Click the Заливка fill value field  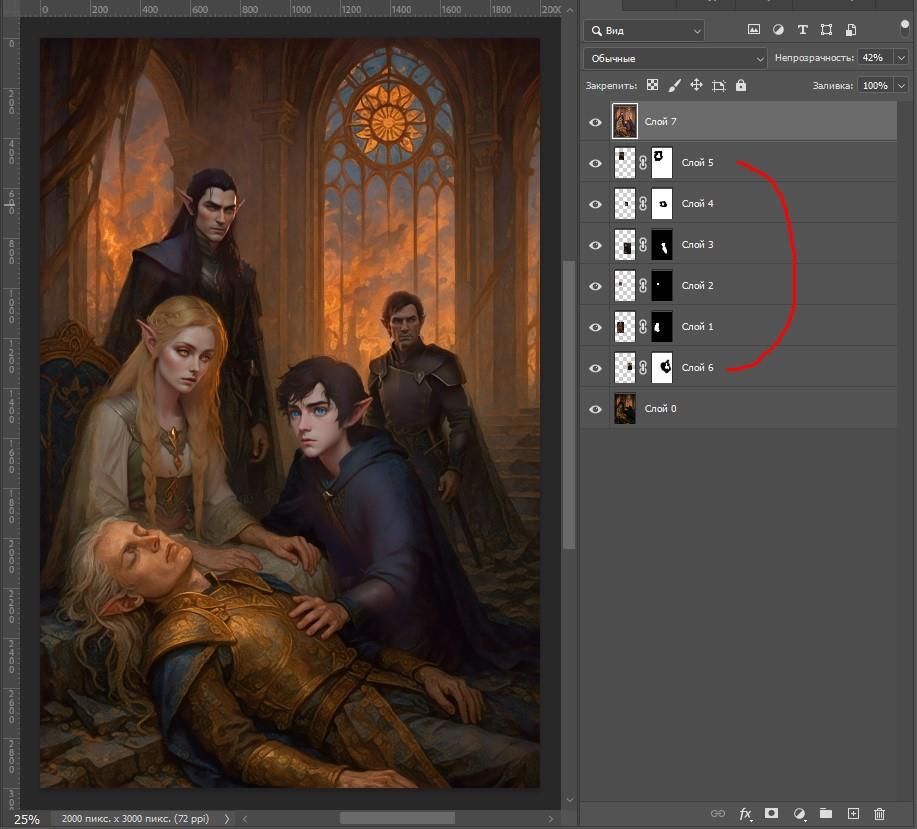click(x=875, y=86)
